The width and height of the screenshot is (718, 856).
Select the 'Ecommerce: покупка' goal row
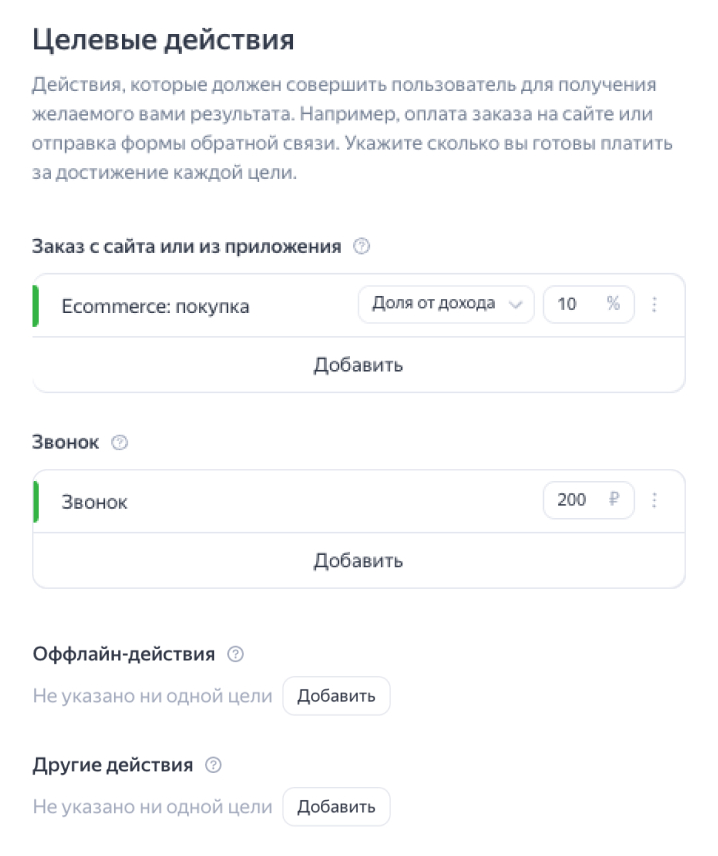coord(358,306)
